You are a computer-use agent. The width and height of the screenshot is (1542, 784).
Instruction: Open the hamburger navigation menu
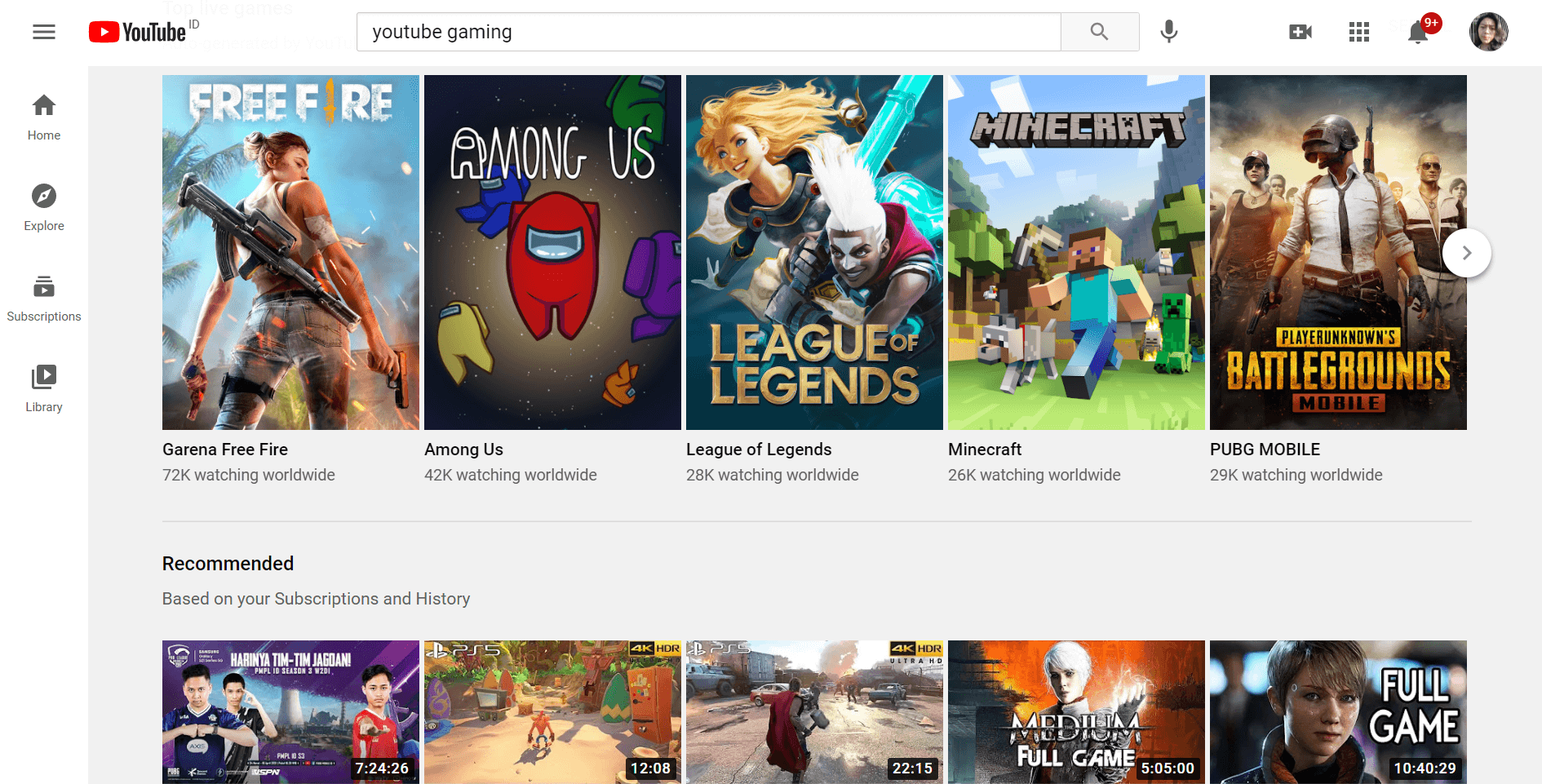click(43, 32)
